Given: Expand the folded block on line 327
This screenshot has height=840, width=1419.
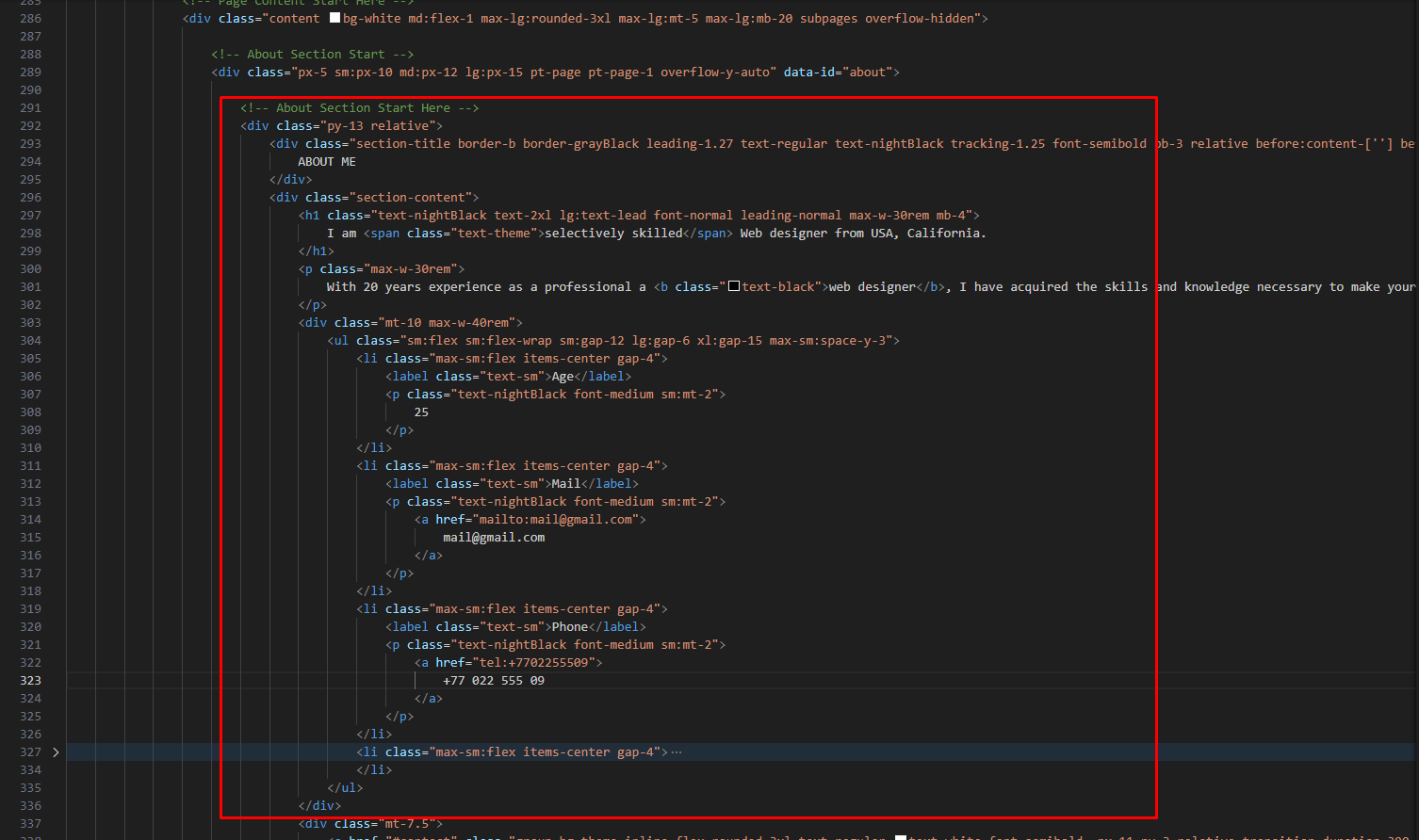Looking at the screenshot, I should [x=56, y=751].
